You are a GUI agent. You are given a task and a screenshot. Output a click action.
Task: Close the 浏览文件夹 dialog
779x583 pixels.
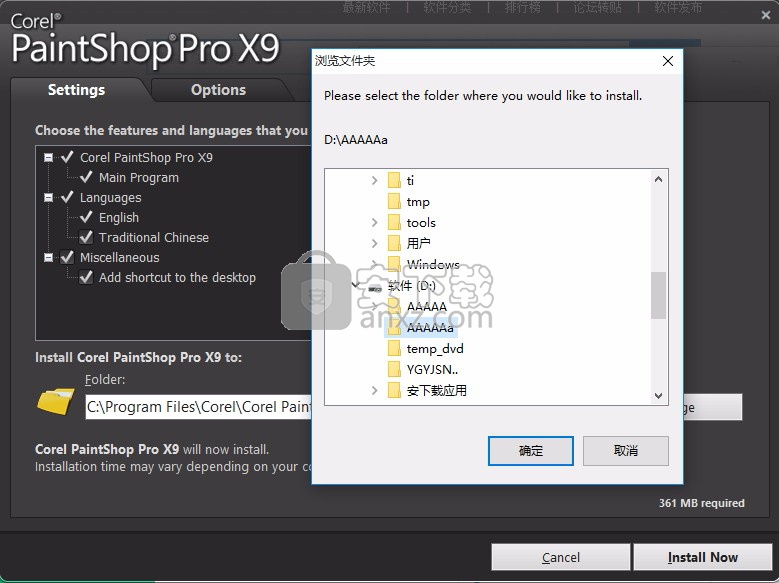tap(668, 61)
